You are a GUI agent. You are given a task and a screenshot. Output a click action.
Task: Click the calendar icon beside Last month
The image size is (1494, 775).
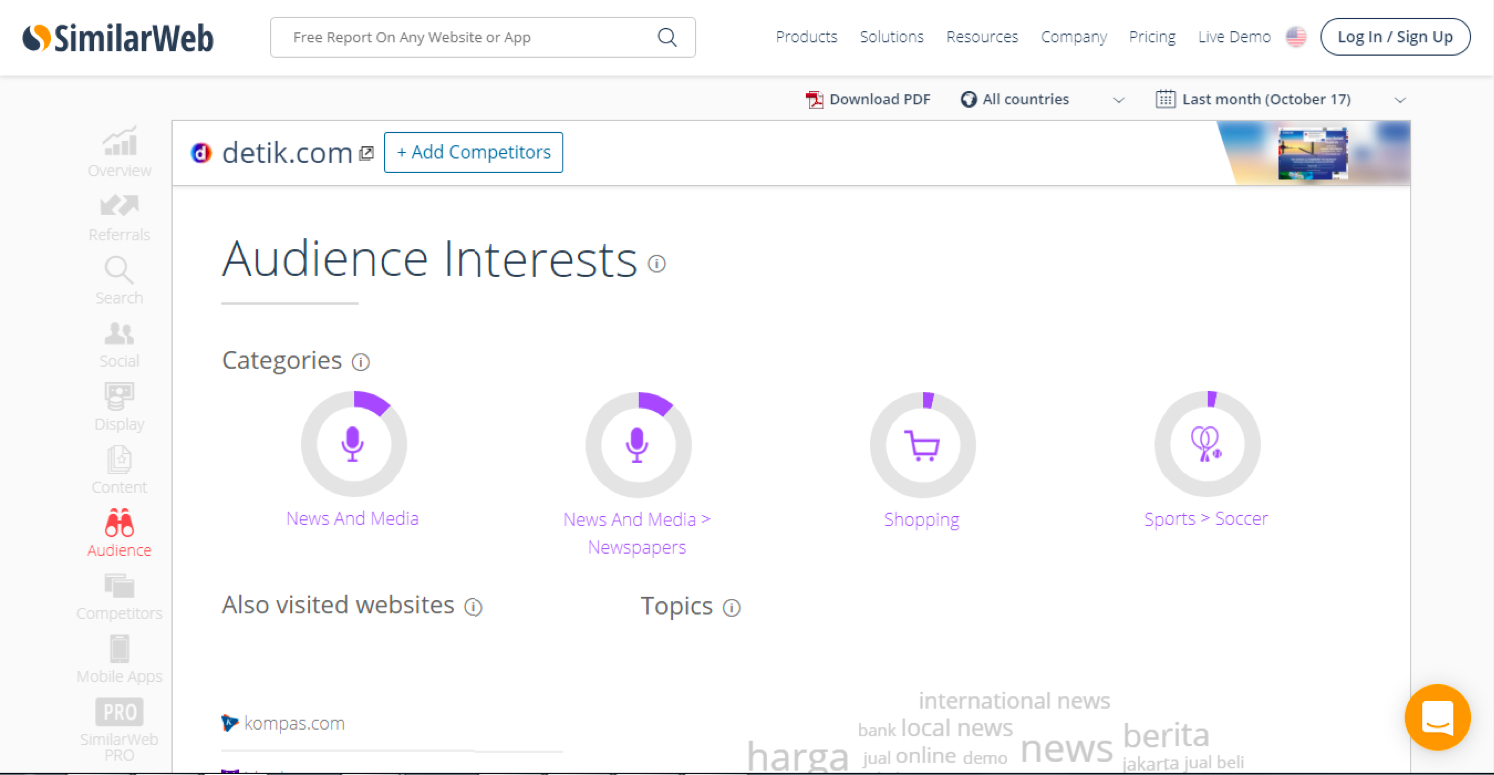tap(1165, 99)
